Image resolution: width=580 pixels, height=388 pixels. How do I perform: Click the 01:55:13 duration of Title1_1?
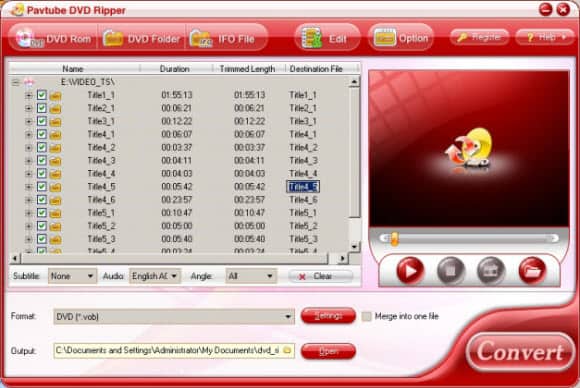pyautogui.click(x=177, y=95)
